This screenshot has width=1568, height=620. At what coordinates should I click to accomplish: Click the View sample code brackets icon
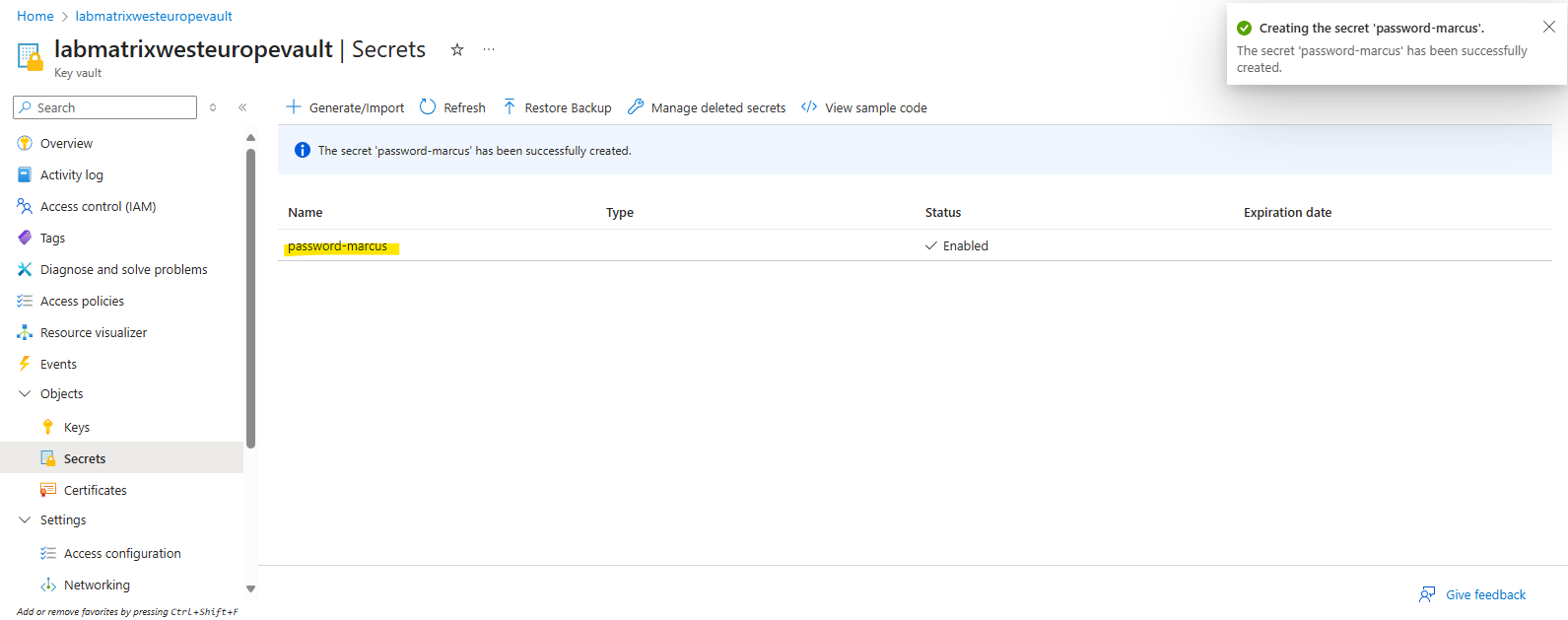(809, 106)
